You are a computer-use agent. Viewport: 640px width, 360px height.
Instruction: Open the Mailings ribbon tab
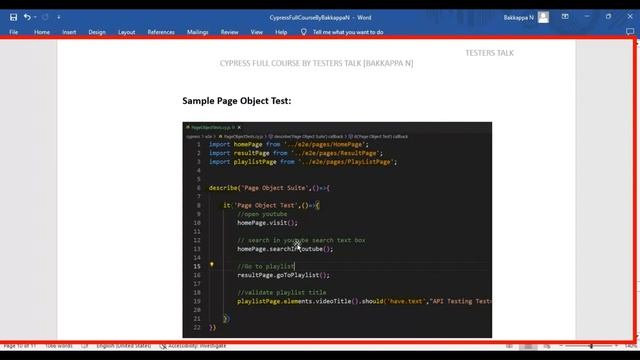(x=198, y=32)
